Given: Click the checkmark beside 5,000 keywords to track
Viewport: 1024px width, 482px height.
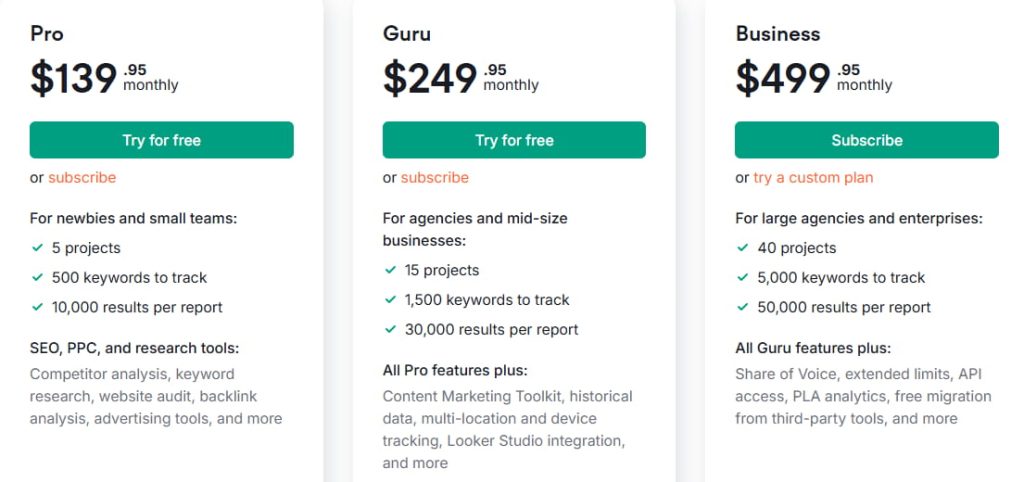Looking at the screenshot, I should tap(743, 277).
